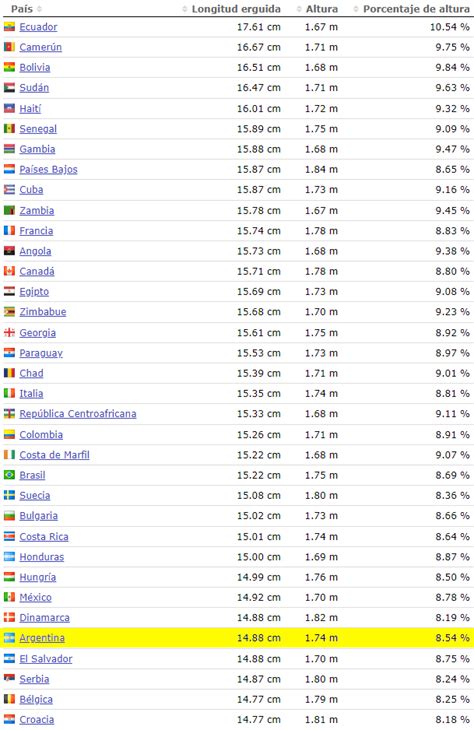Follow the Costa de Marfil link
The image size is (474, 730).
pyautogui.click(x=54, y=455)
